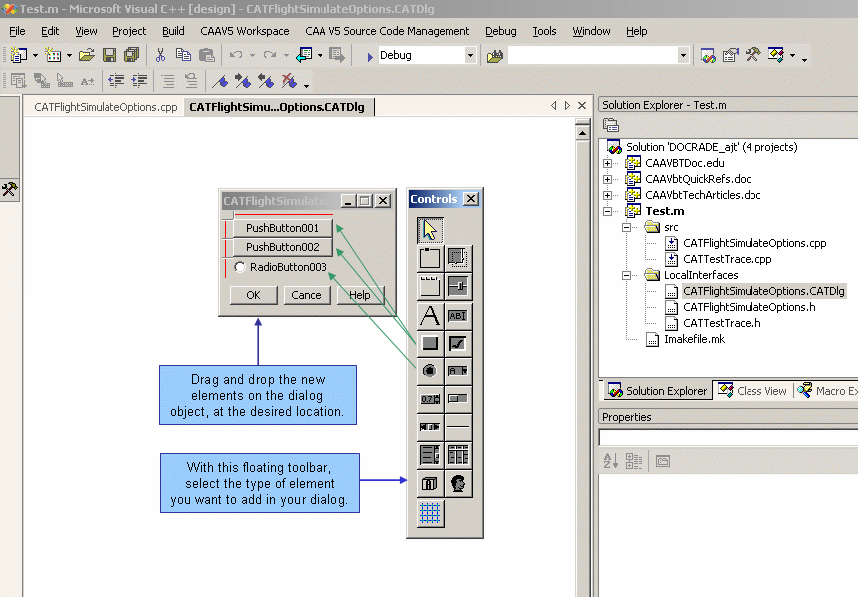Click the Save All toolbar icon
Viewport: 858px width, 597px height.
click(131, 55)
